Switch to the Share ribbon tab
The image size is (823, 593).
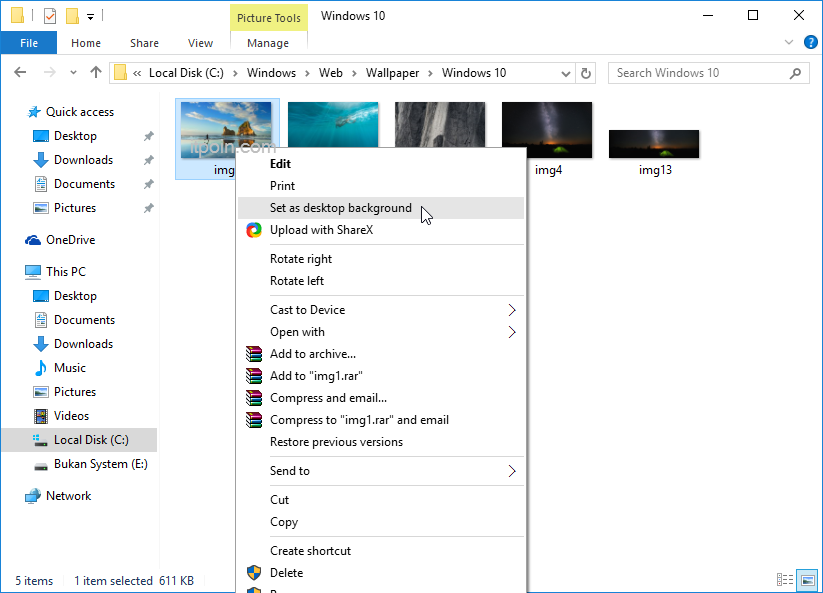point(144,43)
